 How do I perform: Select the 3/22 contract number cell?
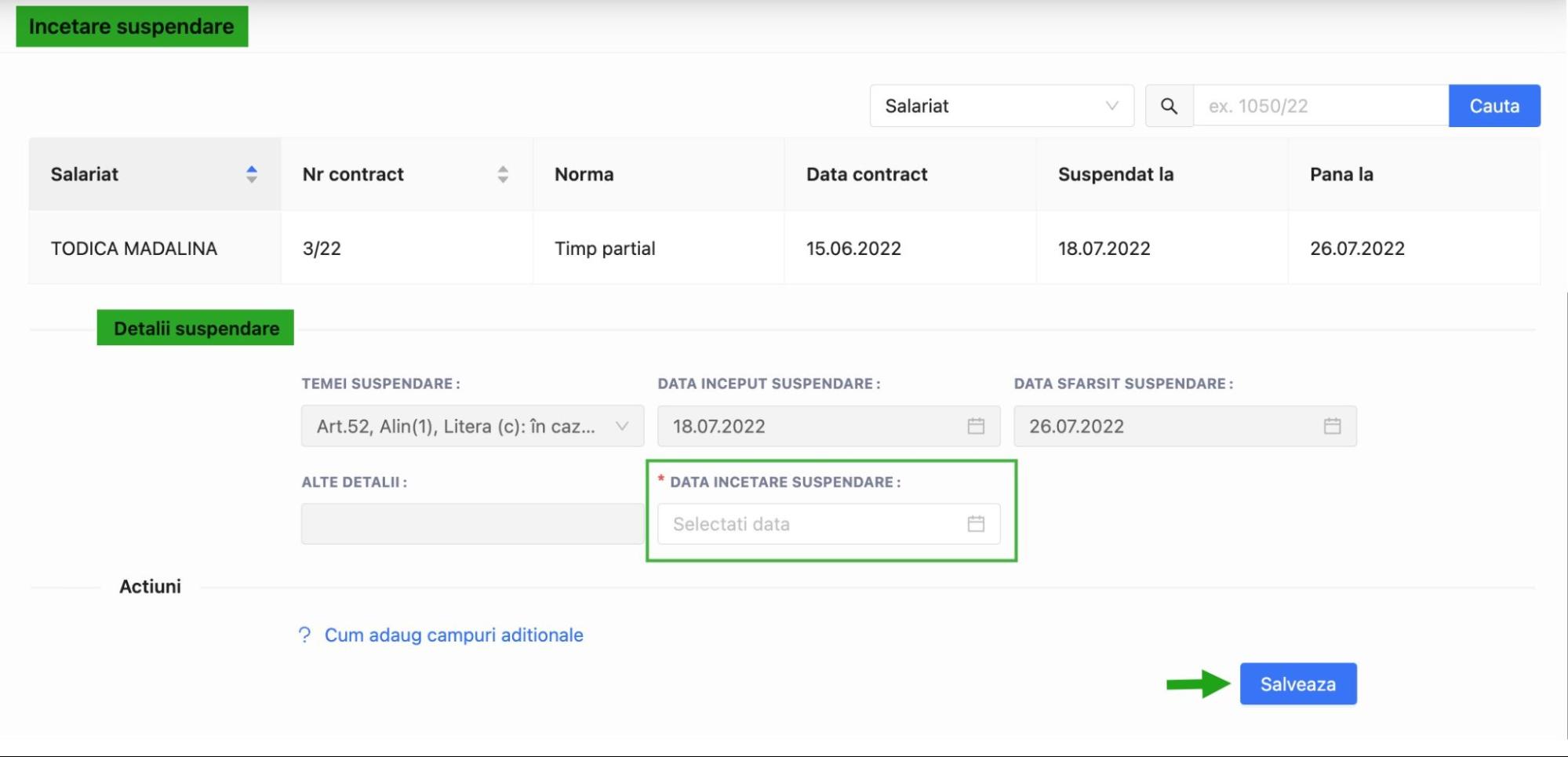[406, 248]
